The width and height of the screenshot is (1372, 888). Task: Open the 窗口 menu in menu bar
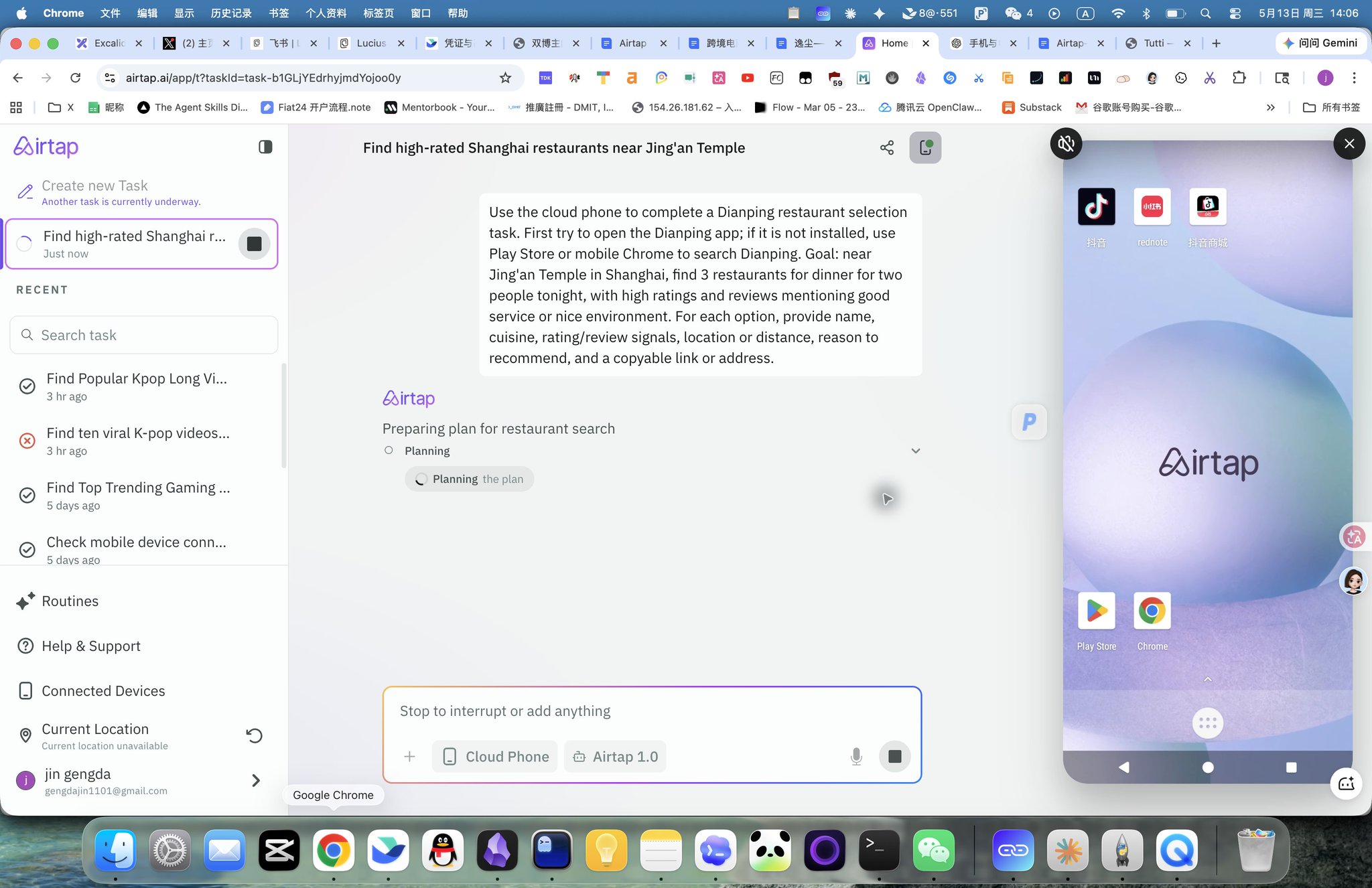[421, 13]
